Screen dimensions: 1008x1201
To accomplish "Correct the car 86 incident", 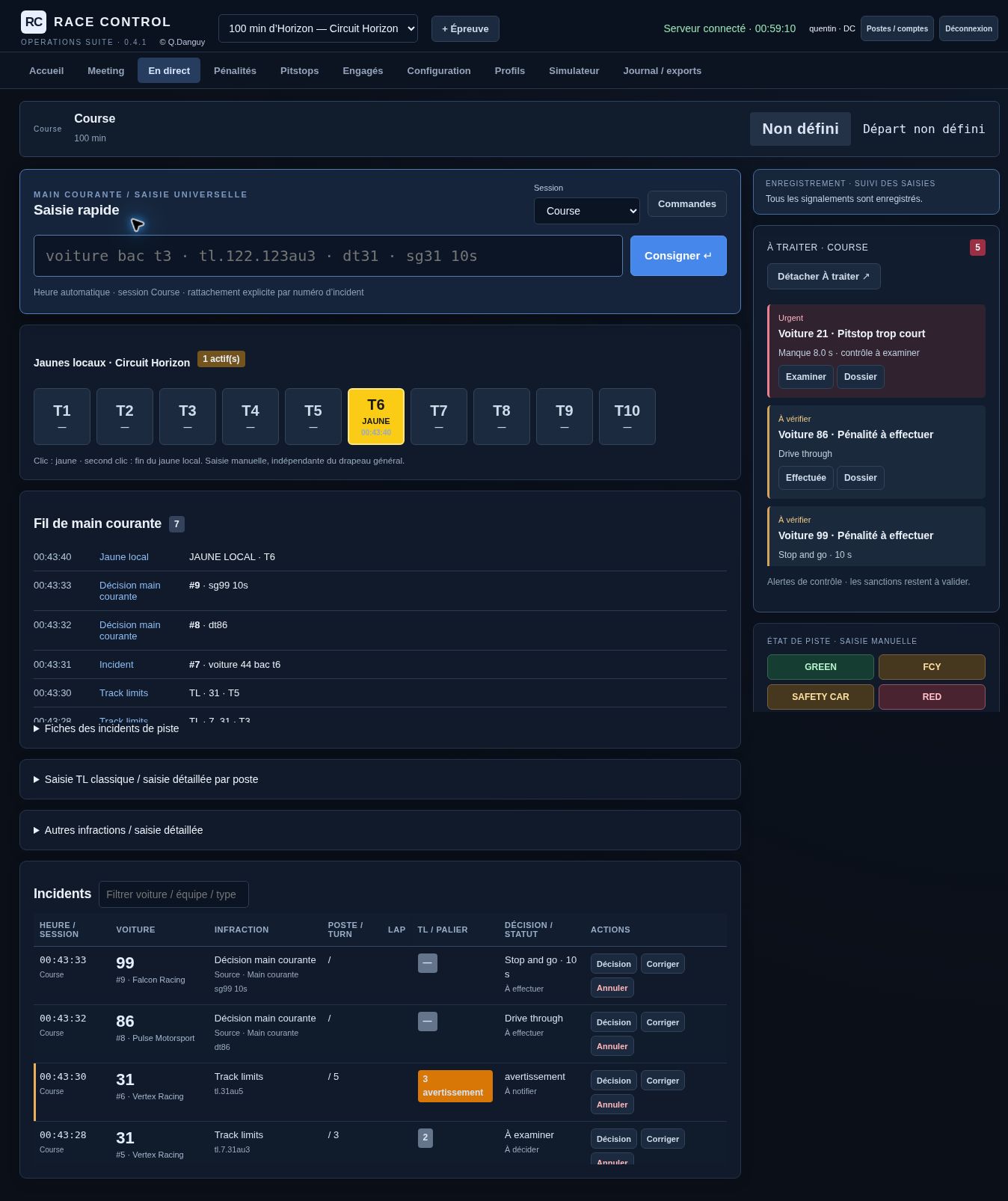I will (663, 1022).
